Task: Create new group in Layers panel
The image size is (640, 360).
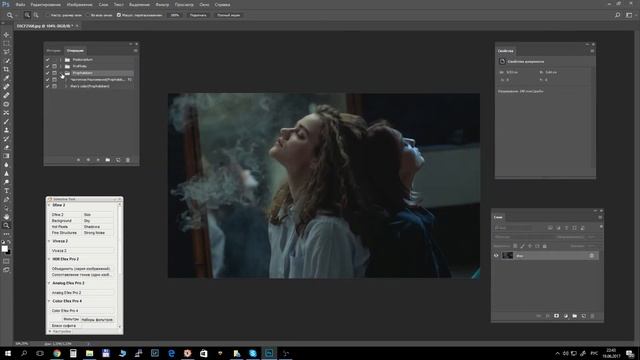Action: click(575, 316)
